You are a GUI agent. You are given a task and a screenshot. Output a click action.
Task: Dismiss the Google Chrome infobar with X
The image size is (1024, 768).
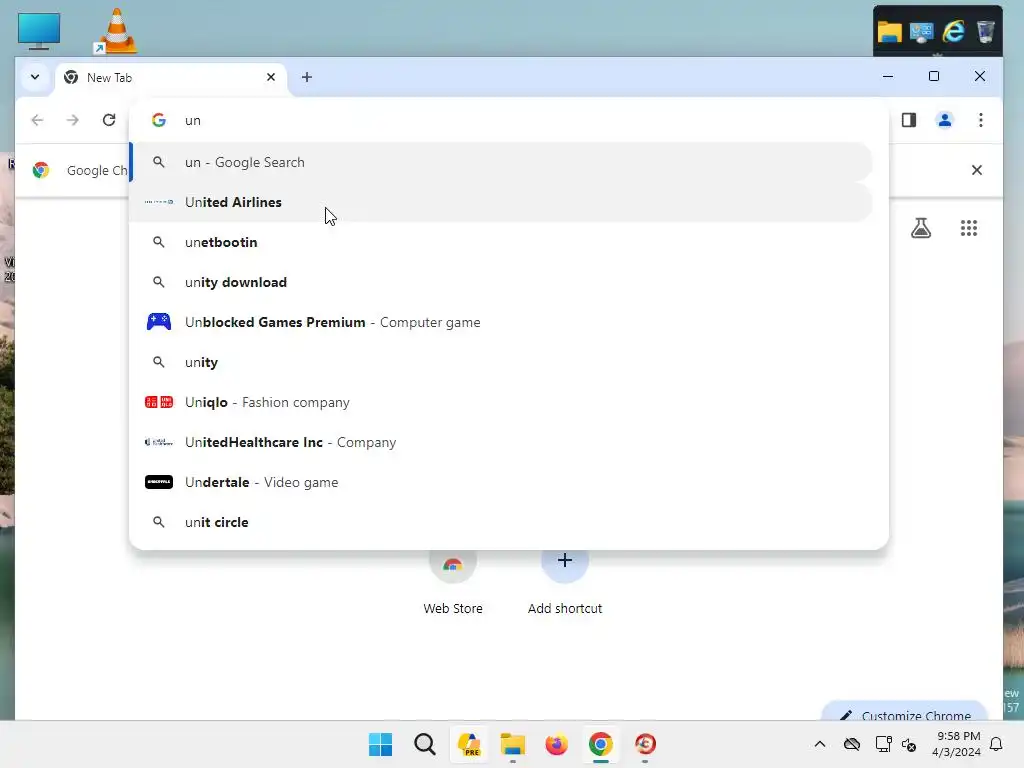point(977,170)
